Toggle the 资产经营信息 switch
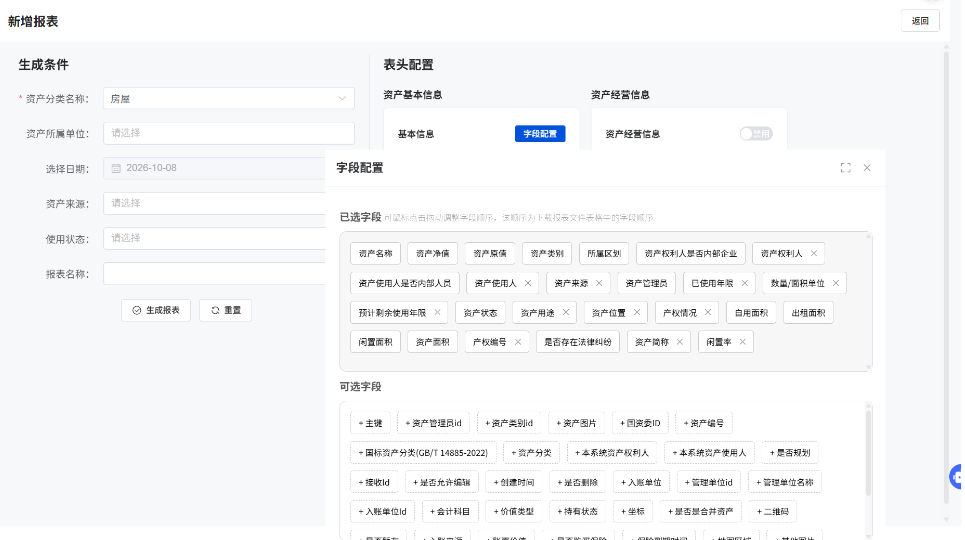The width and height of the screenshot is (965, 540). tap(756, 134)
